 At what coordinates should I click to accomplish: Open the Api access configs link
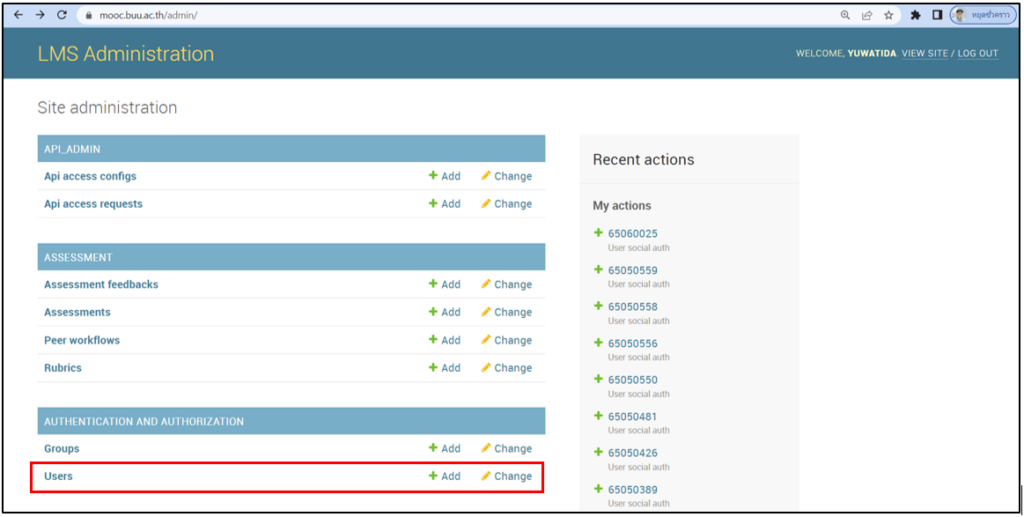pyautogui.click(x=90, y=176)
